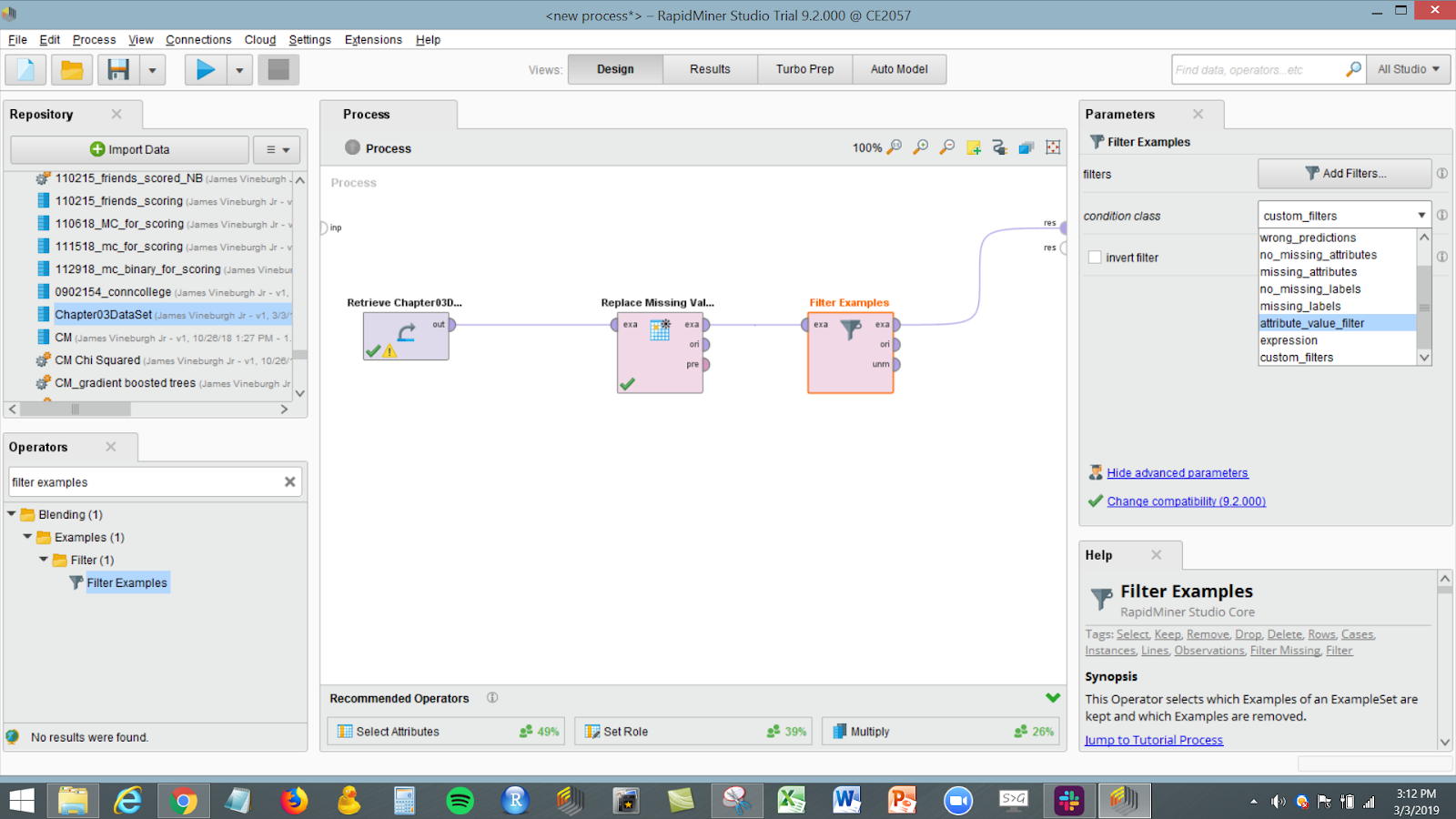This screenshot has width=1456, height=819.
Task: Close the Help panel tab
Action: point(1156,555)
